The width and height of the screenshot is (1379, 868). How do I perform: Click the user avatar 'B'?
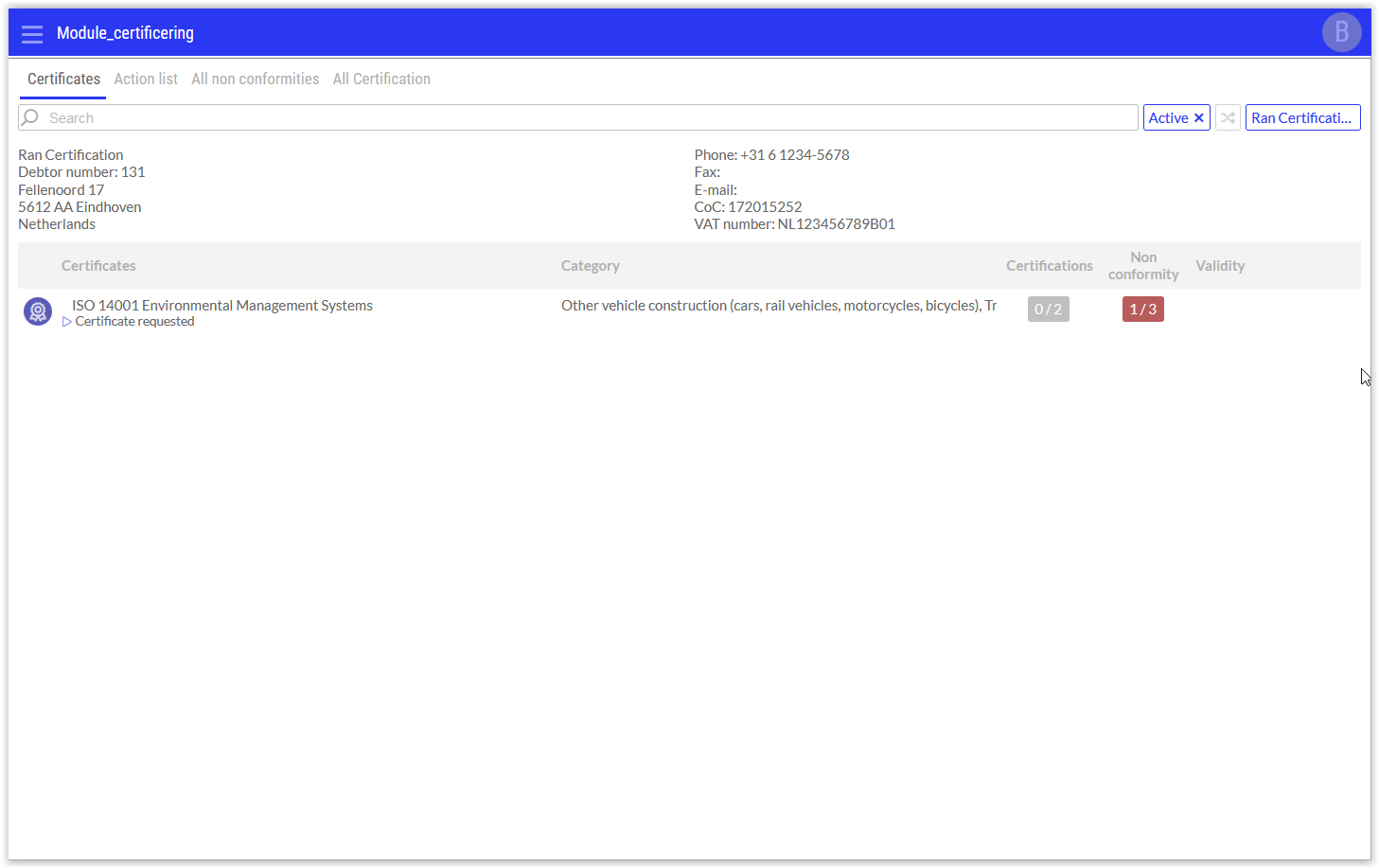(x=1340, y=33)
